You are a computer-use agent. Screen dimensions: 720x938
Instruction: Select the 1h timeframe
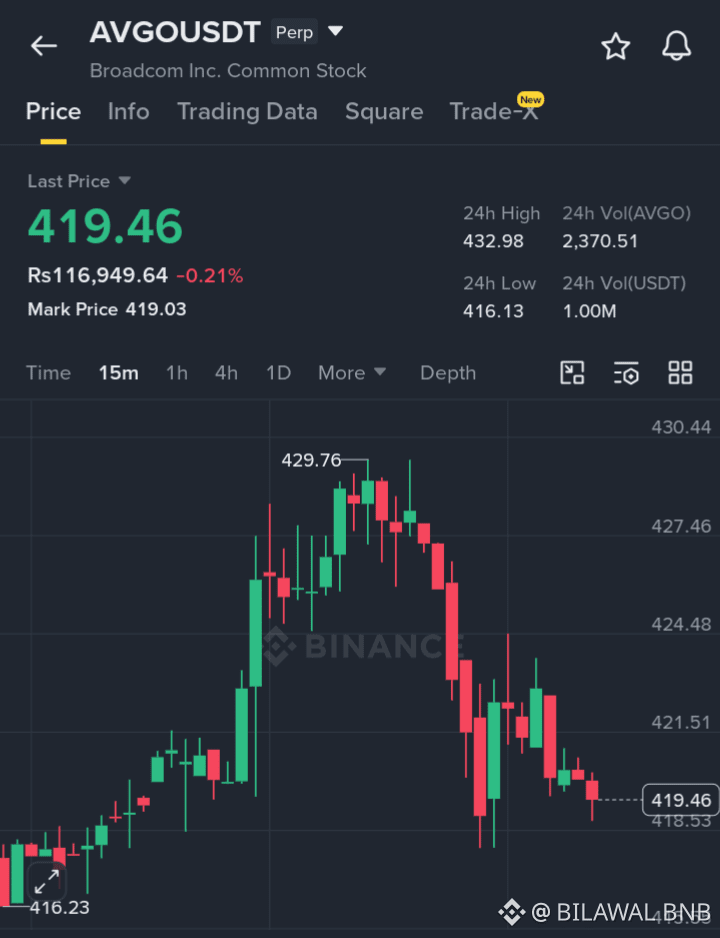click(x=176, y=373)
